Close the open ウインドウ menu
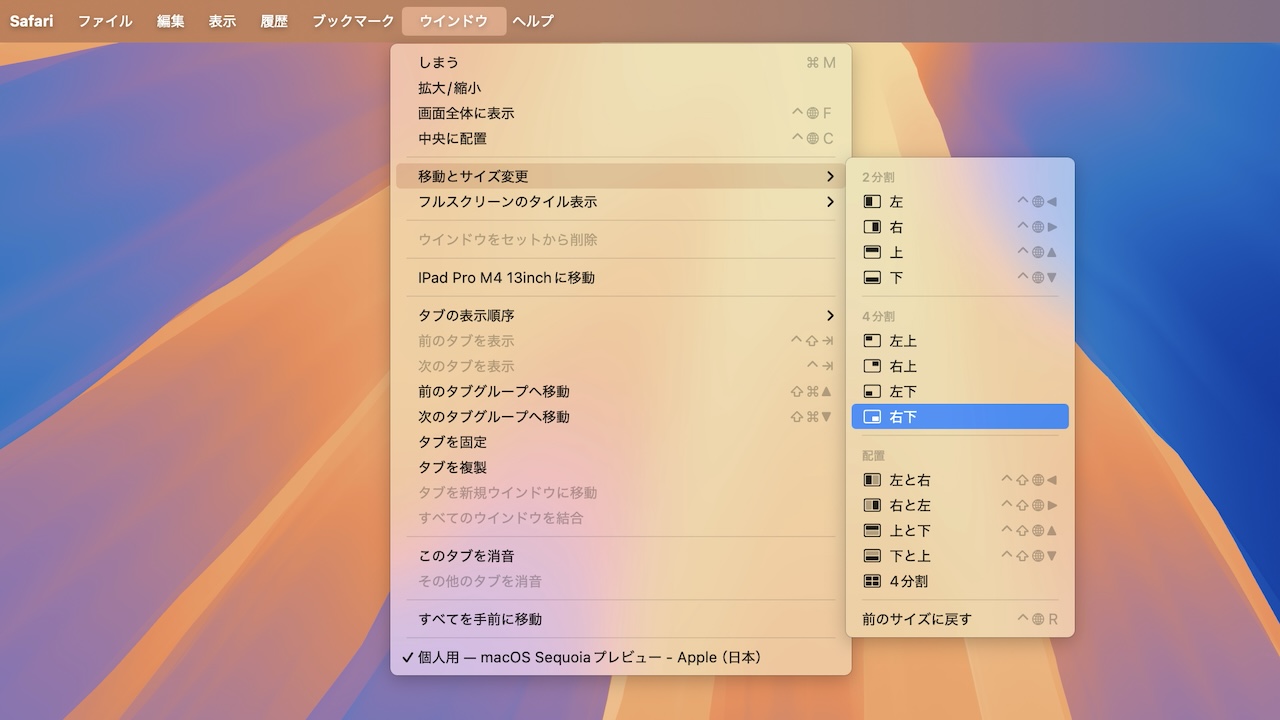The image size is (1280, 720). (x=454, y=21)
